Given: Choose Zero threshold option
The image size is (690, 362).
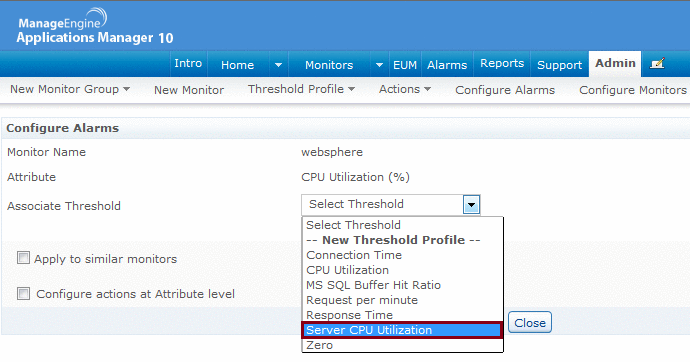Looking at the screenshot, I should point(402,345).
